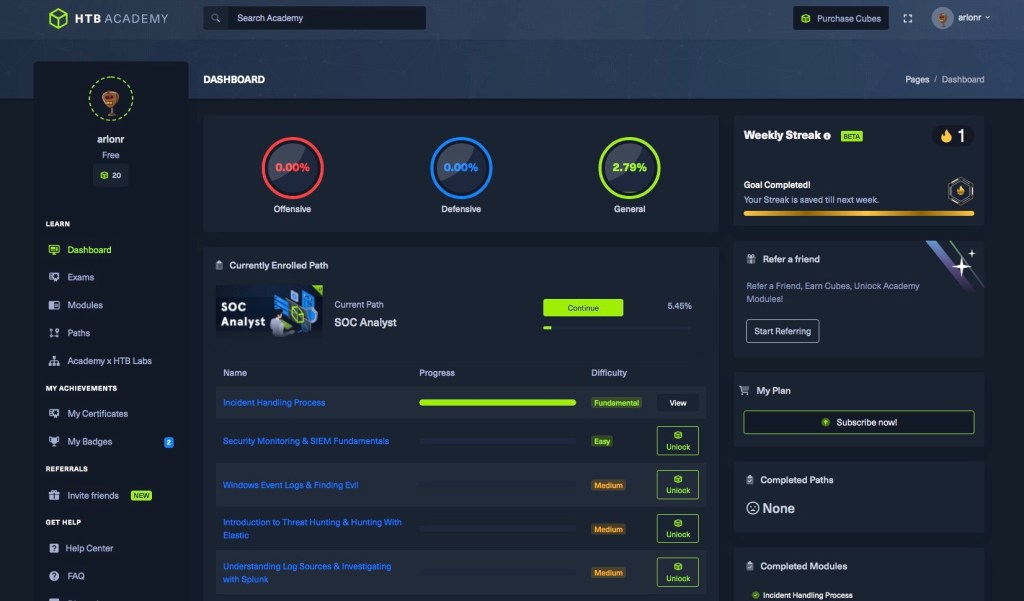Click the Search Academy input field
Image resolution: width=1024 pixels, height=601 pixels.
pyautogui.click(x=325, y=18)
